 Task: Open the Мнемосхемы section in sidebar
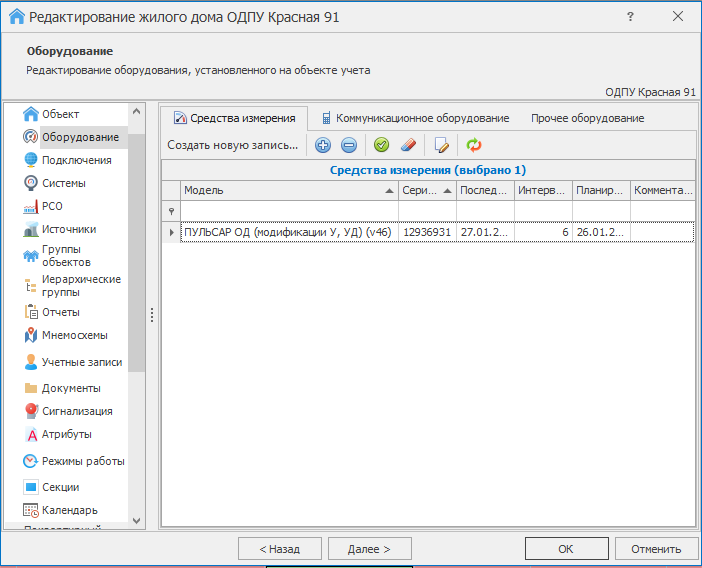coord(74,335)
